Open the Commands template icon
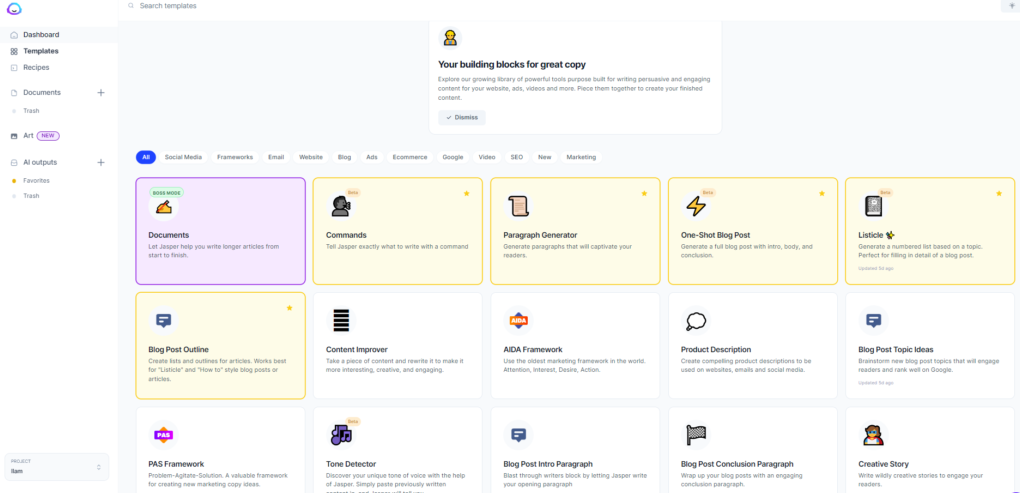 click(x=339, y=207)
